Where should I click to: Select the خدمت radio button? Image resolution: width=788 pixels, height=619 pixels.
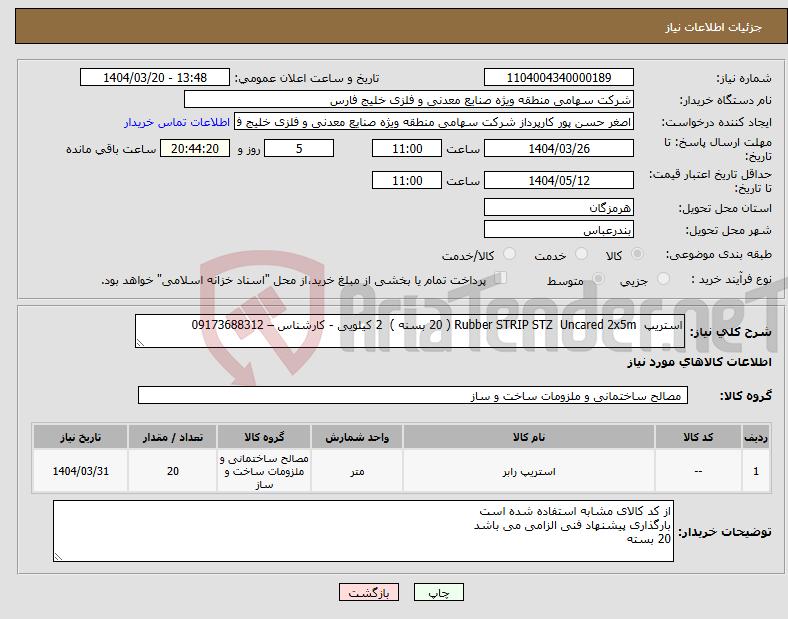[x=581, y=254]
